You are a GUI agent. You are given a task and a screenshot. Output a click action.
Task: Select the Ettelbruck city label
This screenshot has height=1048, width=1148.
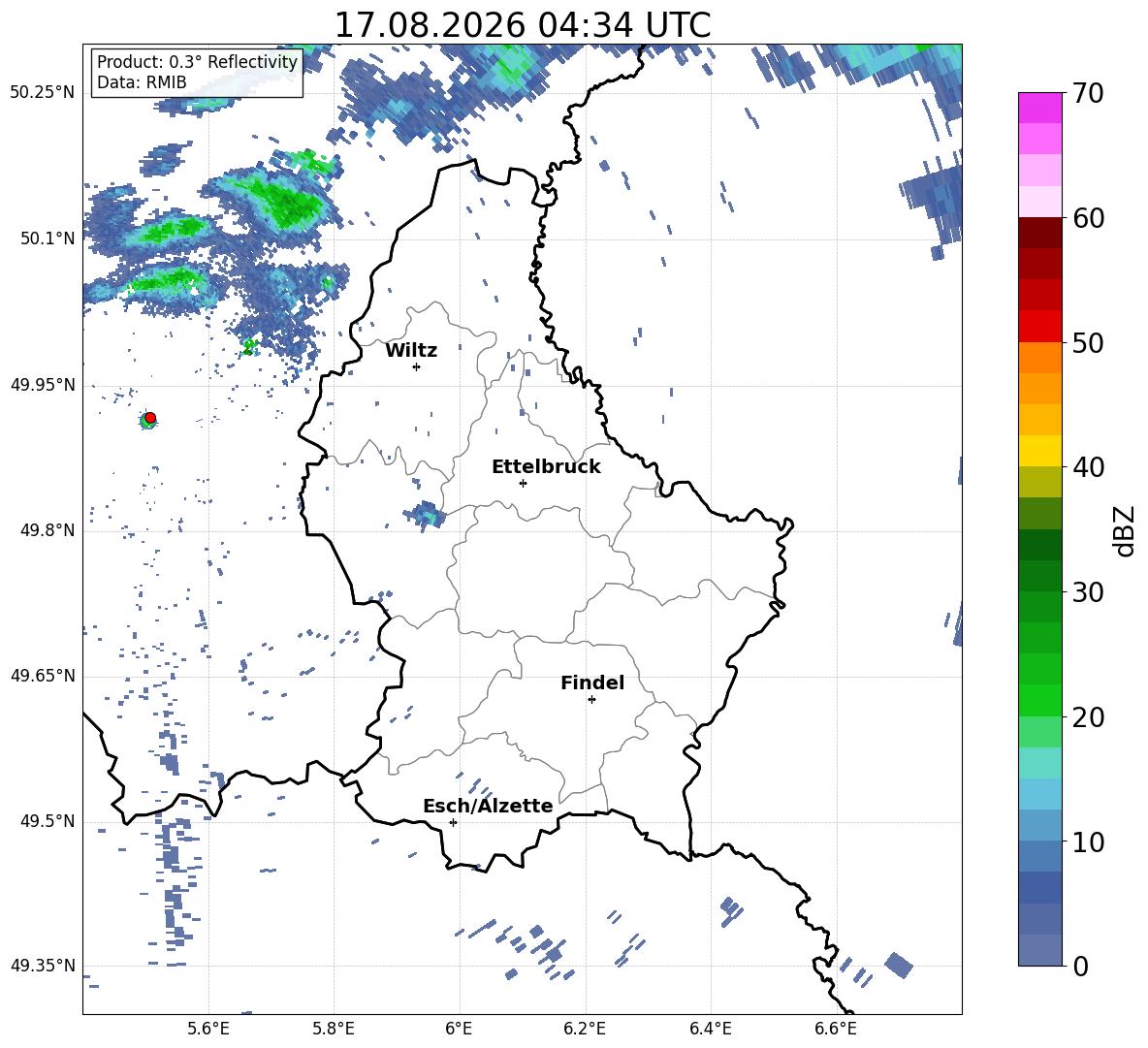[546, 467]
